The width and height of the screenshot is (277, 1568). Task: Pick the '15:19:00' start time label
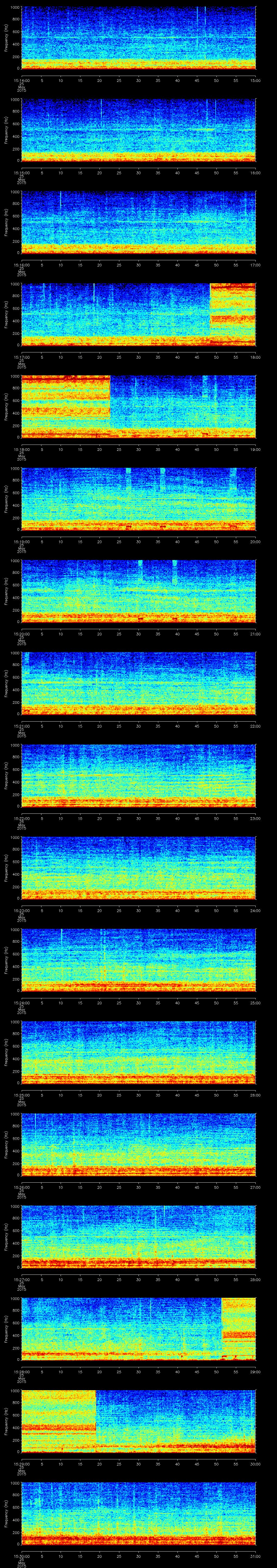[x=21, y=542]
